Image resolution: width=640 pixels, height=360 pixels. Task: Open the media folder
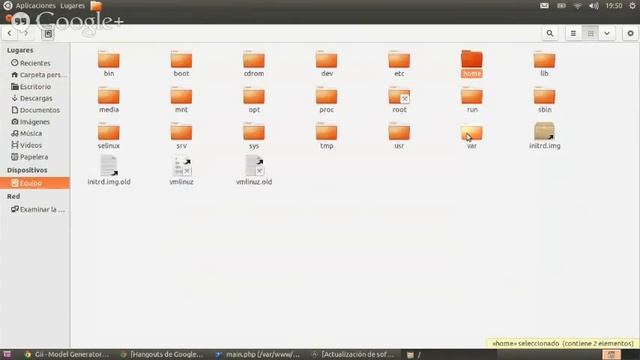[109, 100]
